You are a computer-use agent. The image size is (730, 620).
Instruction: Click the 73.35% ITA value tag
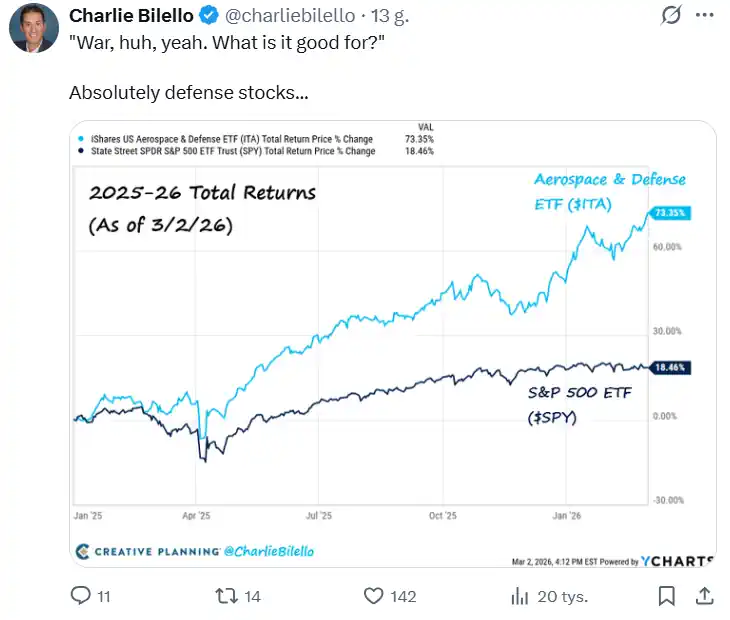667,213
